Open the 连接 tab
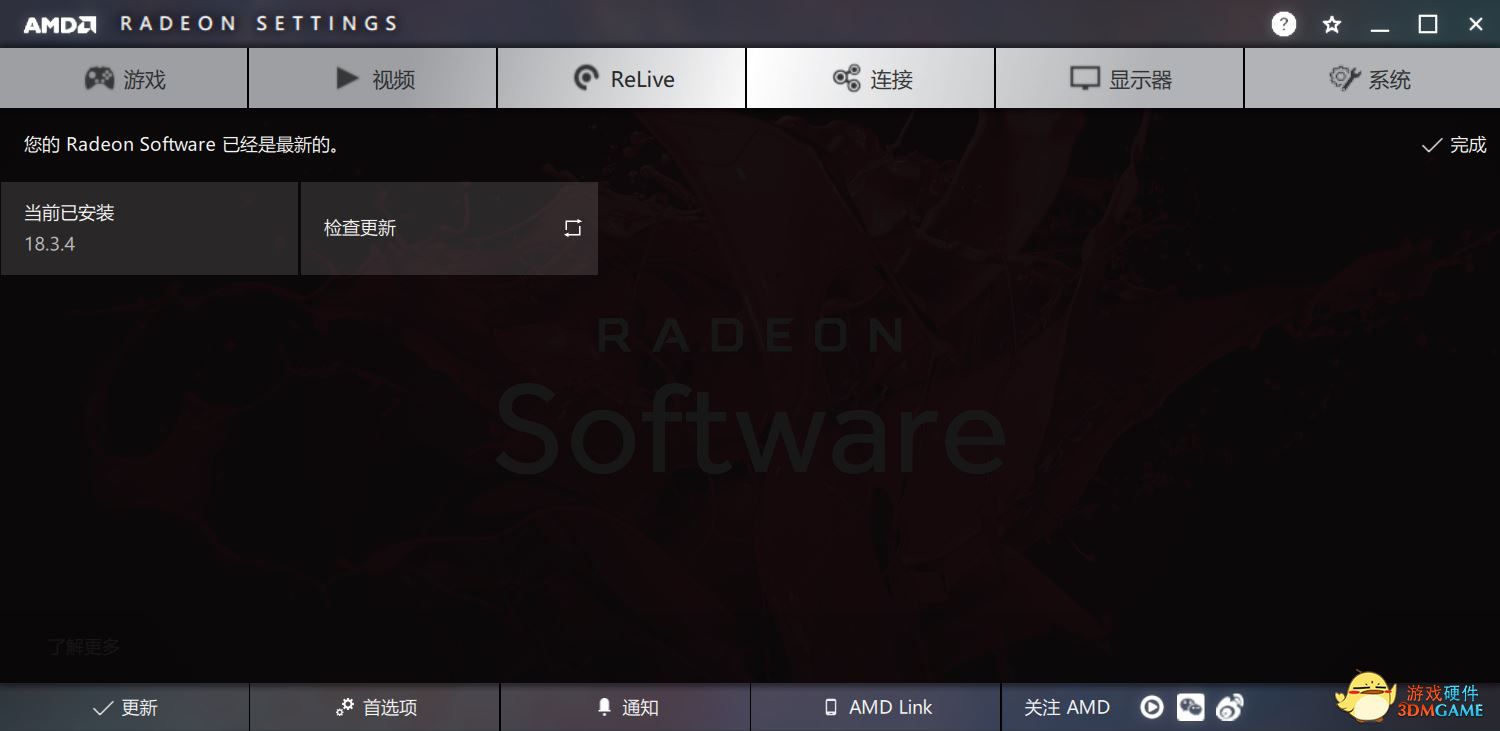This screenshot has width=1500, height=731. tap(871, 79)
